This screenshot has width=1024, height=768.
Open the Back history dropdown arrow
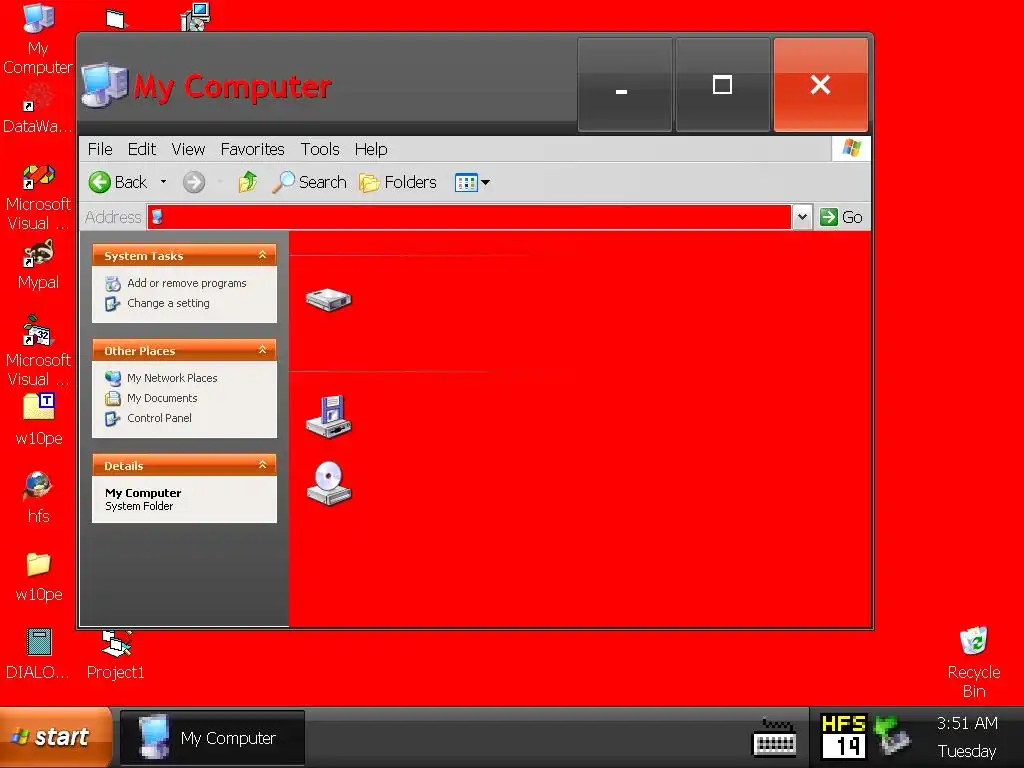pyautogui.click(x=163, y=182)
